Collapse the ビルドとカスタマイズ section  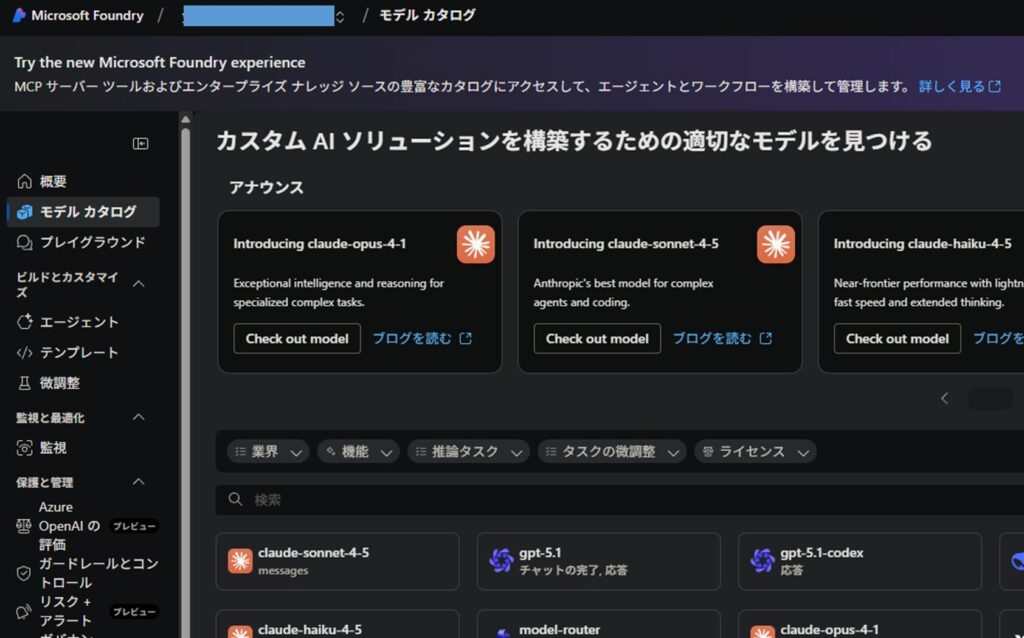click(139, 284)
